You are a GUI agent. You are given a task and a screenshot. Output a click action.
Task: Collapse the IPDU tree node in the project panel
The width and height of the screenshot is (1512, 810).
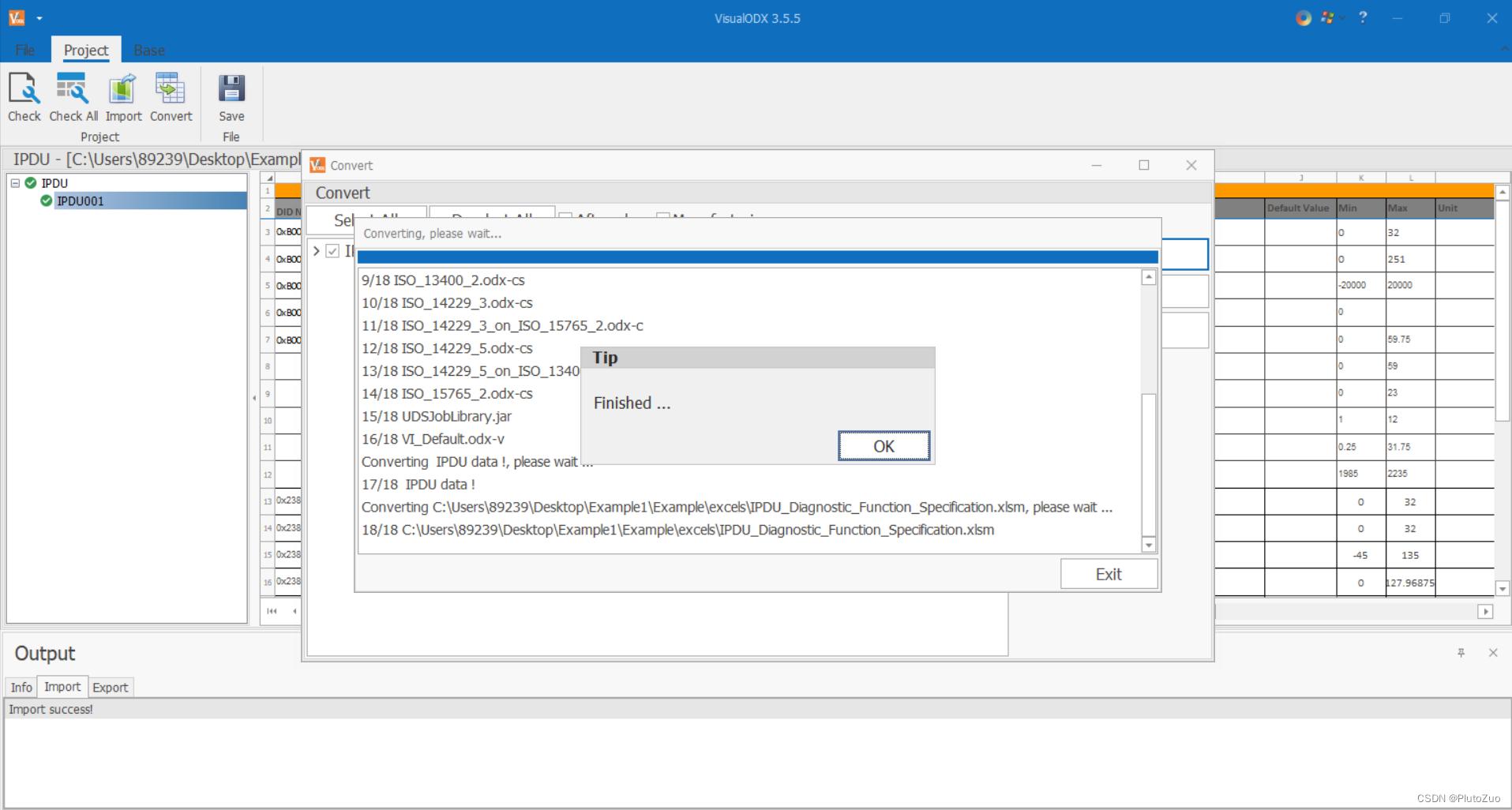(x=15, y=183)
